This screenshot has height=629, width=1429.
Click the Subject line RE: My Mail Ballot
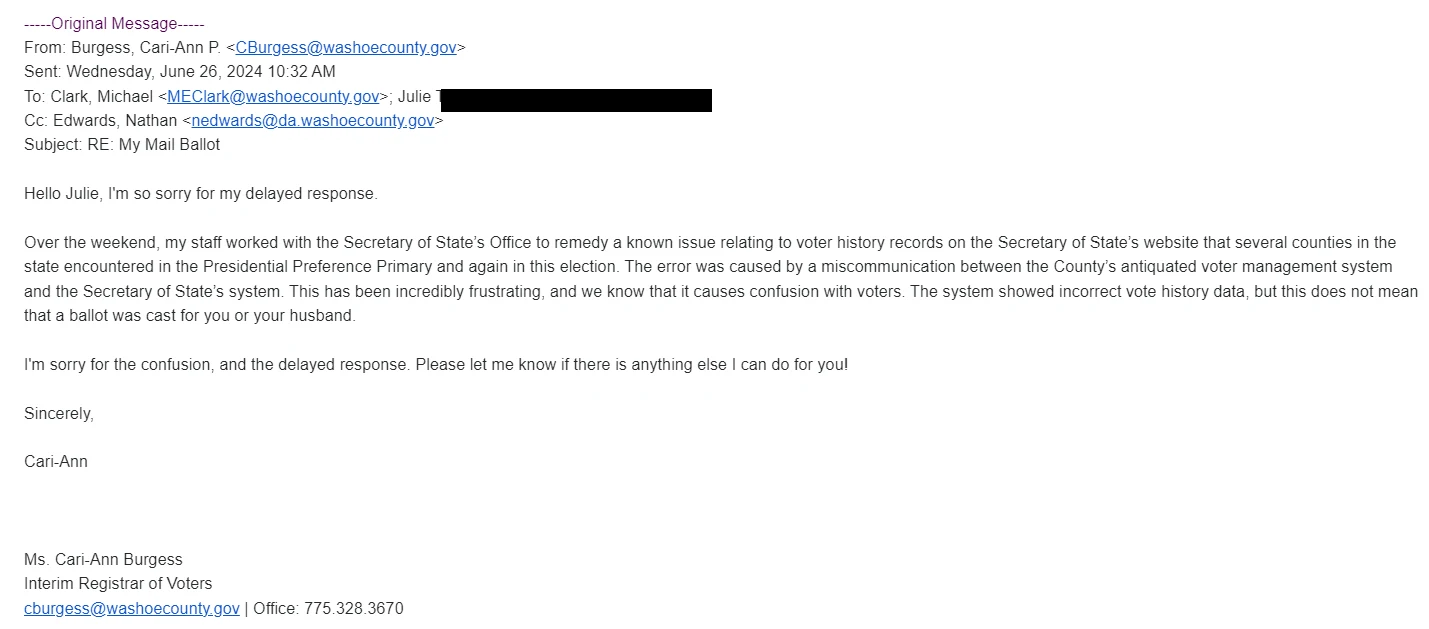coord(122,144)
